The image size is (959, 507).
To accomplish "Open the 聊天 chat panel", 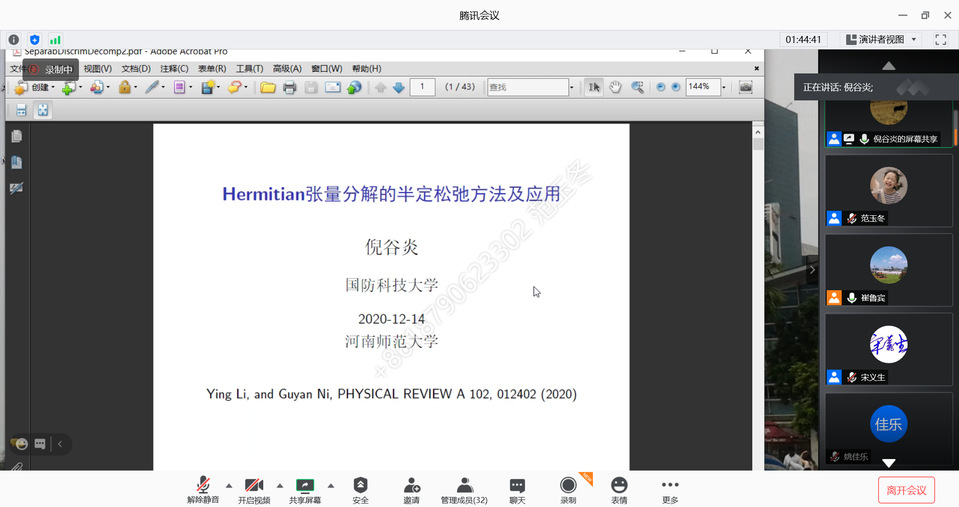I will (517, 489).
